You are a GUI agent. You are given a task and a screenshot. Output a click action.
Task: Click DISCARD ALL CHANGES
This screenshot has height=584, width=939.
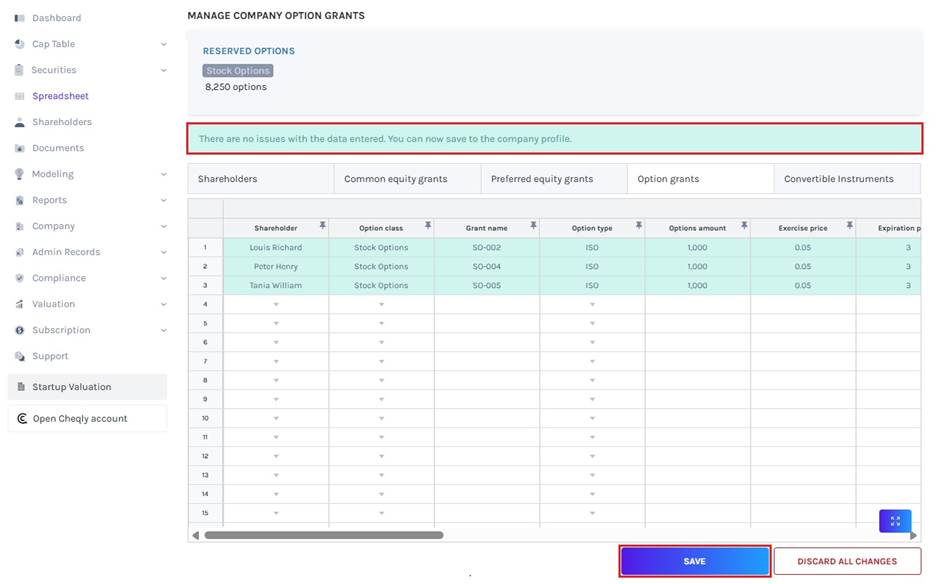pos(846,561)
